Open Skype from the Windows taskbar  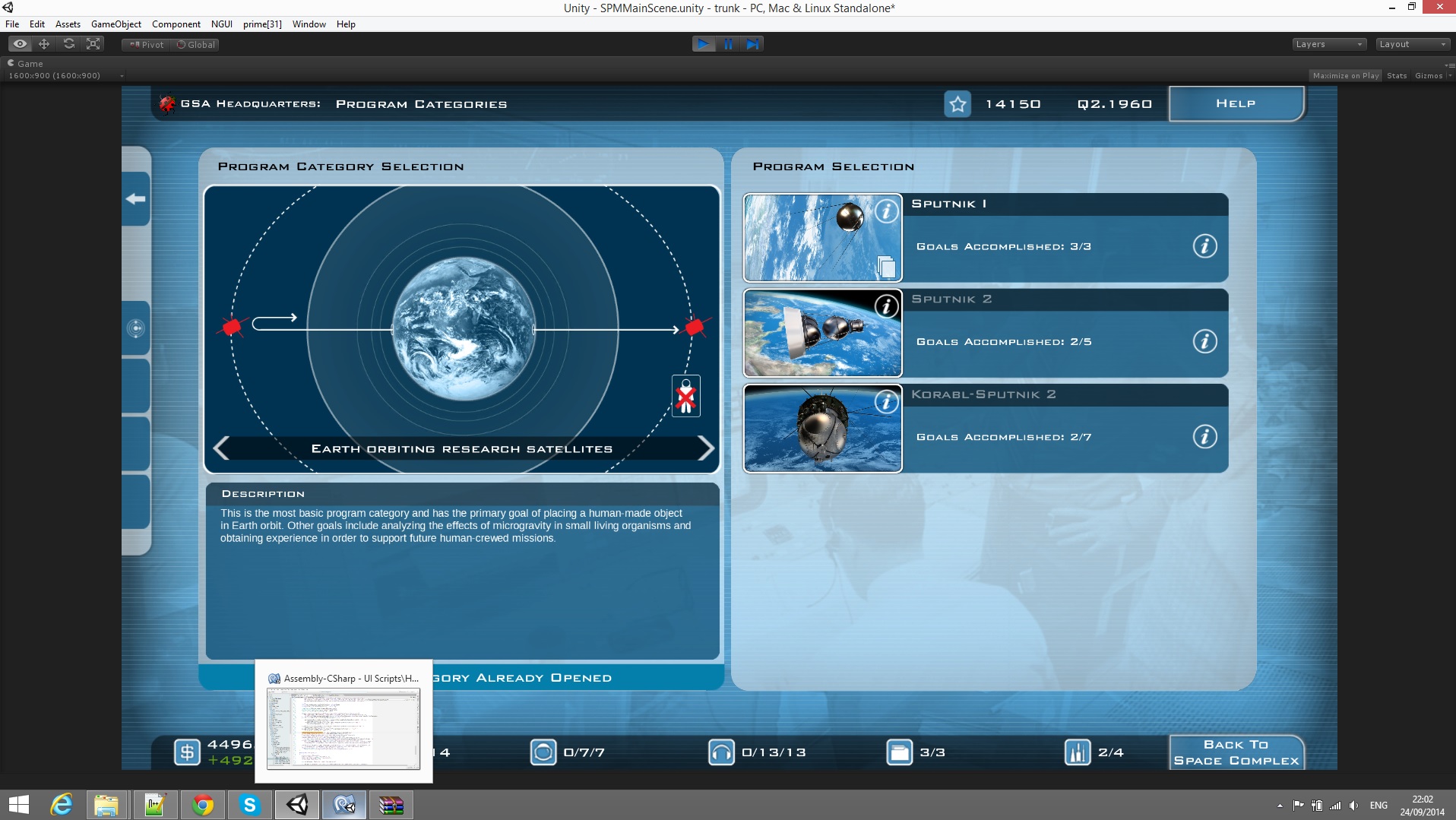[x=249, y=805]
